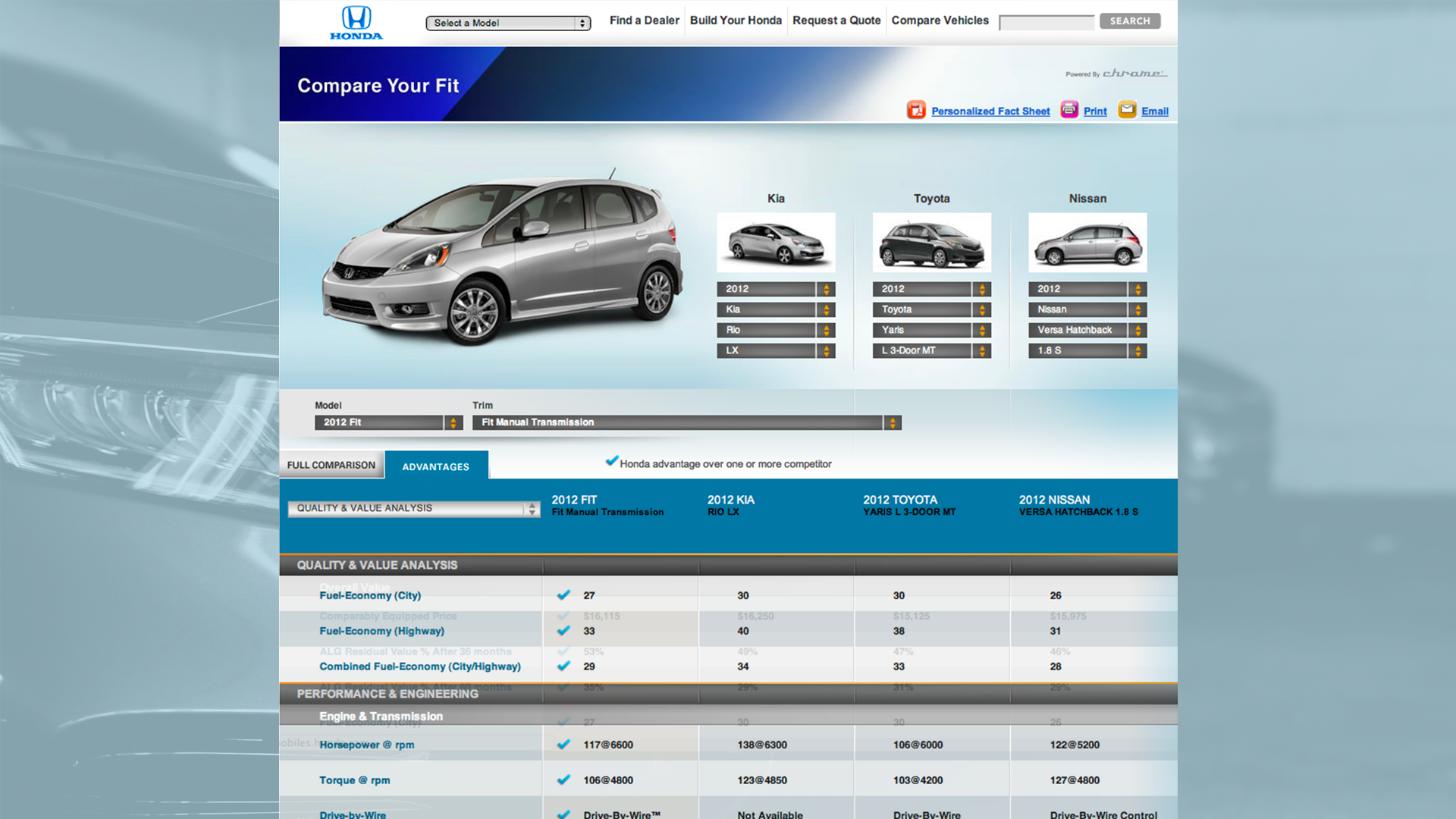Click the Nissan Versa car thumbnail
Screen dimensions: 1456x819
tap(1087, 243)
